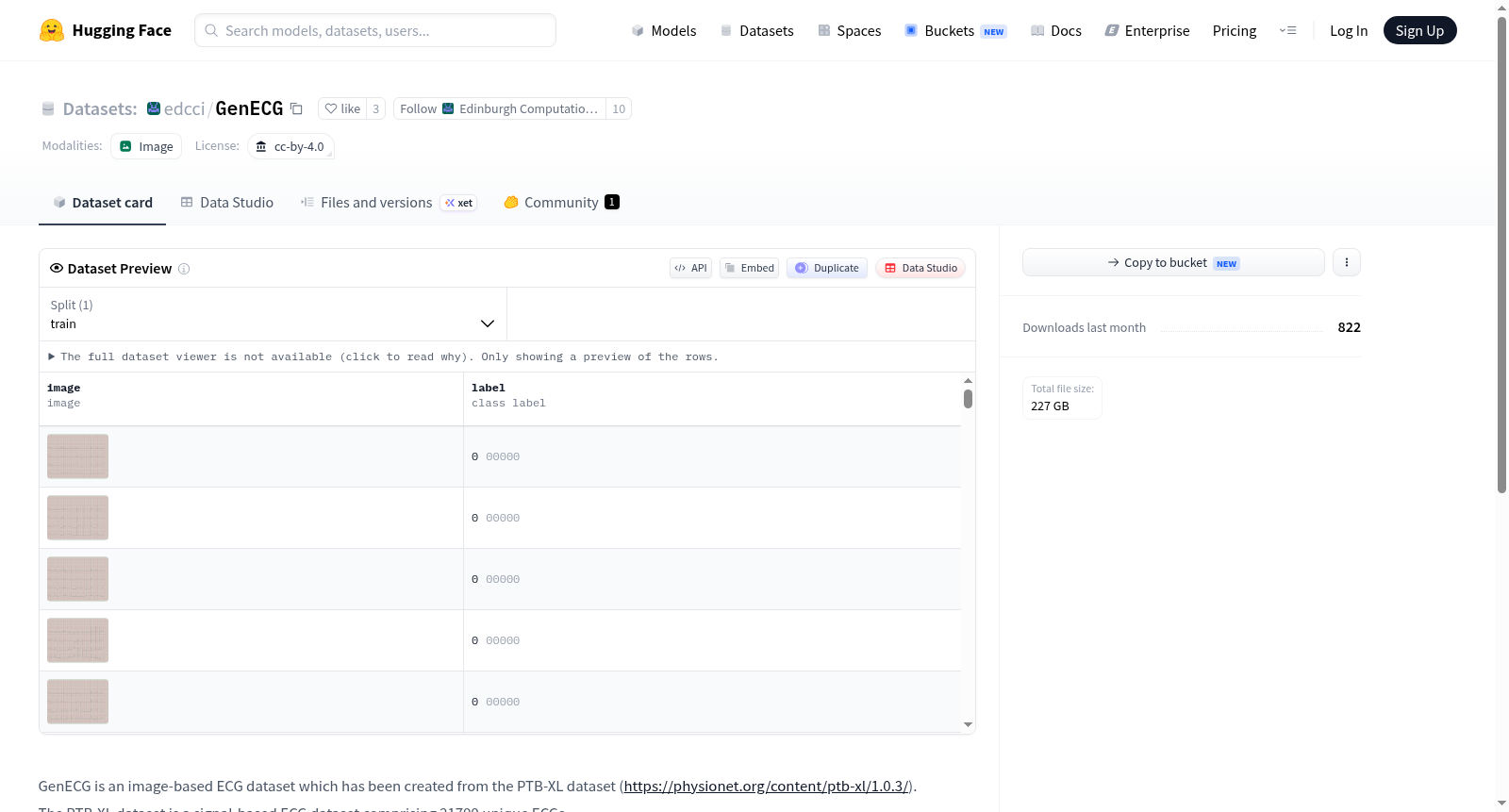Click the Hugging Face logo icon
The height and width of the screenshot is (812, 1509).
pyautogui.click(x=52, y=30)
